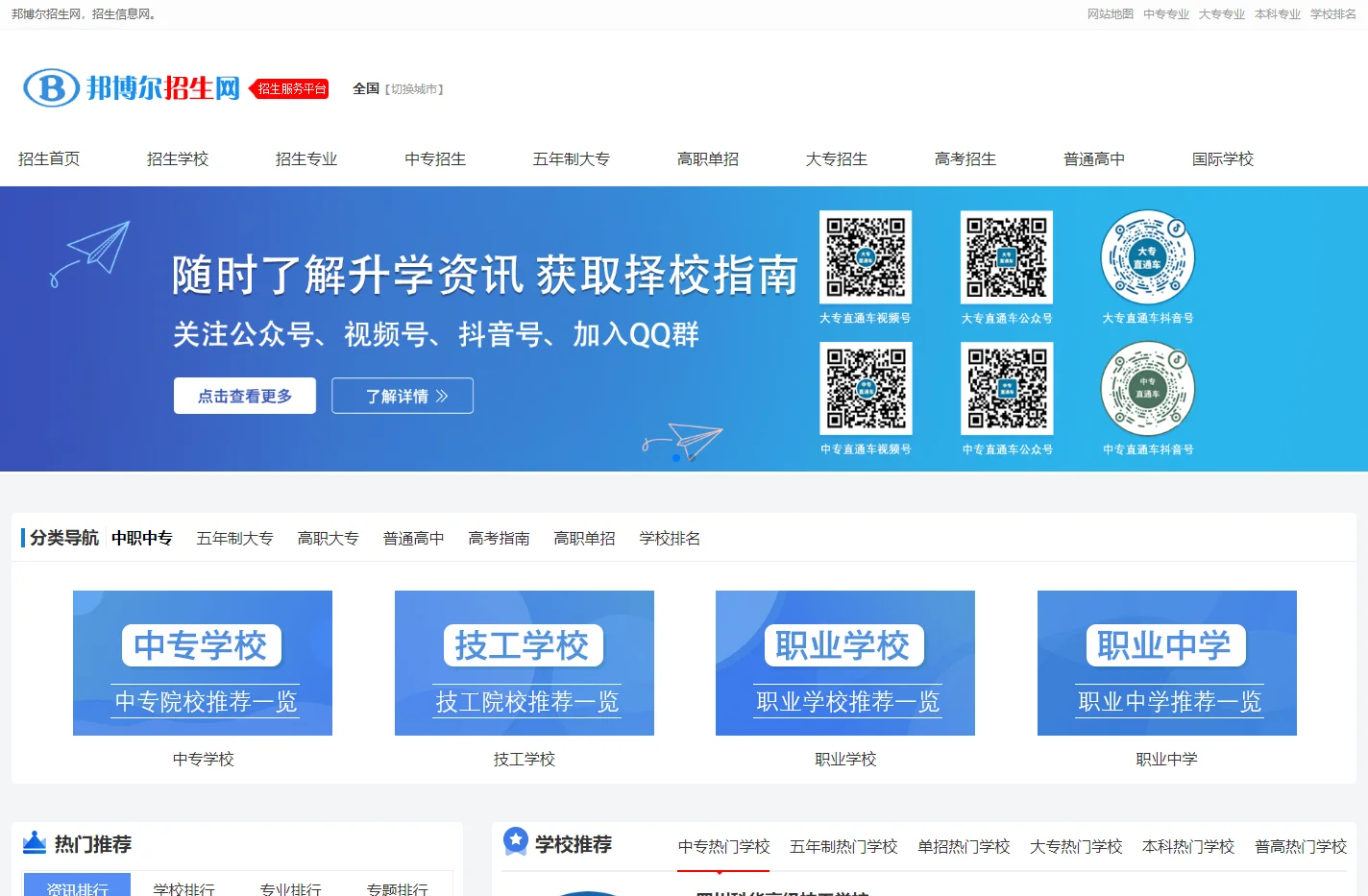Image resolution: width=1368 pixels, height=896 pixels.
Task: Click the star badge icon beside 学校推荐
Action: point(516,841)
